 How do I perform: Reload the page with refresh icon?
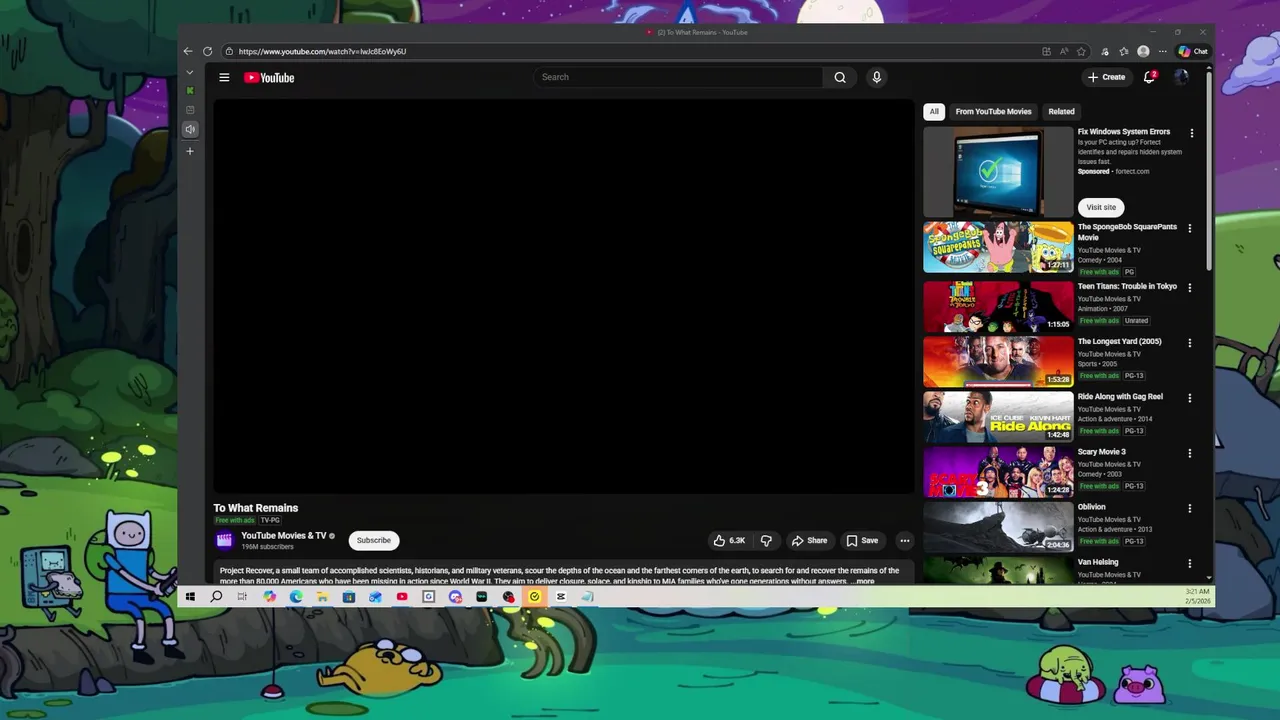coord(208,51)
